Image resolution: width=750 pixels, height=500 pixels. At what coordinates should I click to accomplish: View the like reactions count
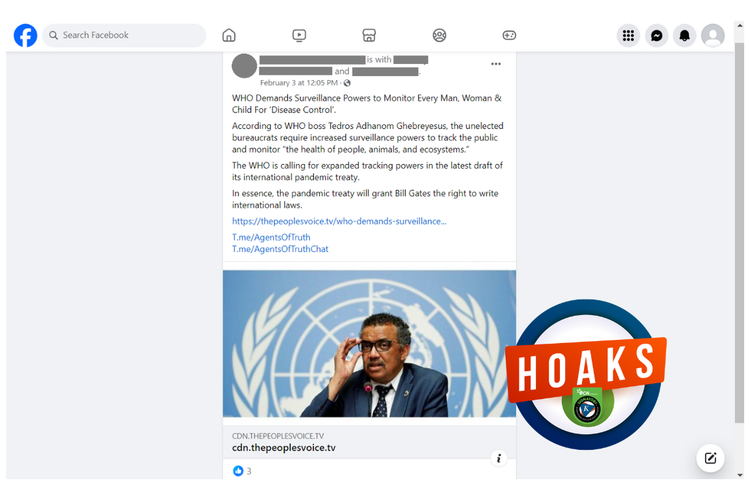243,471
